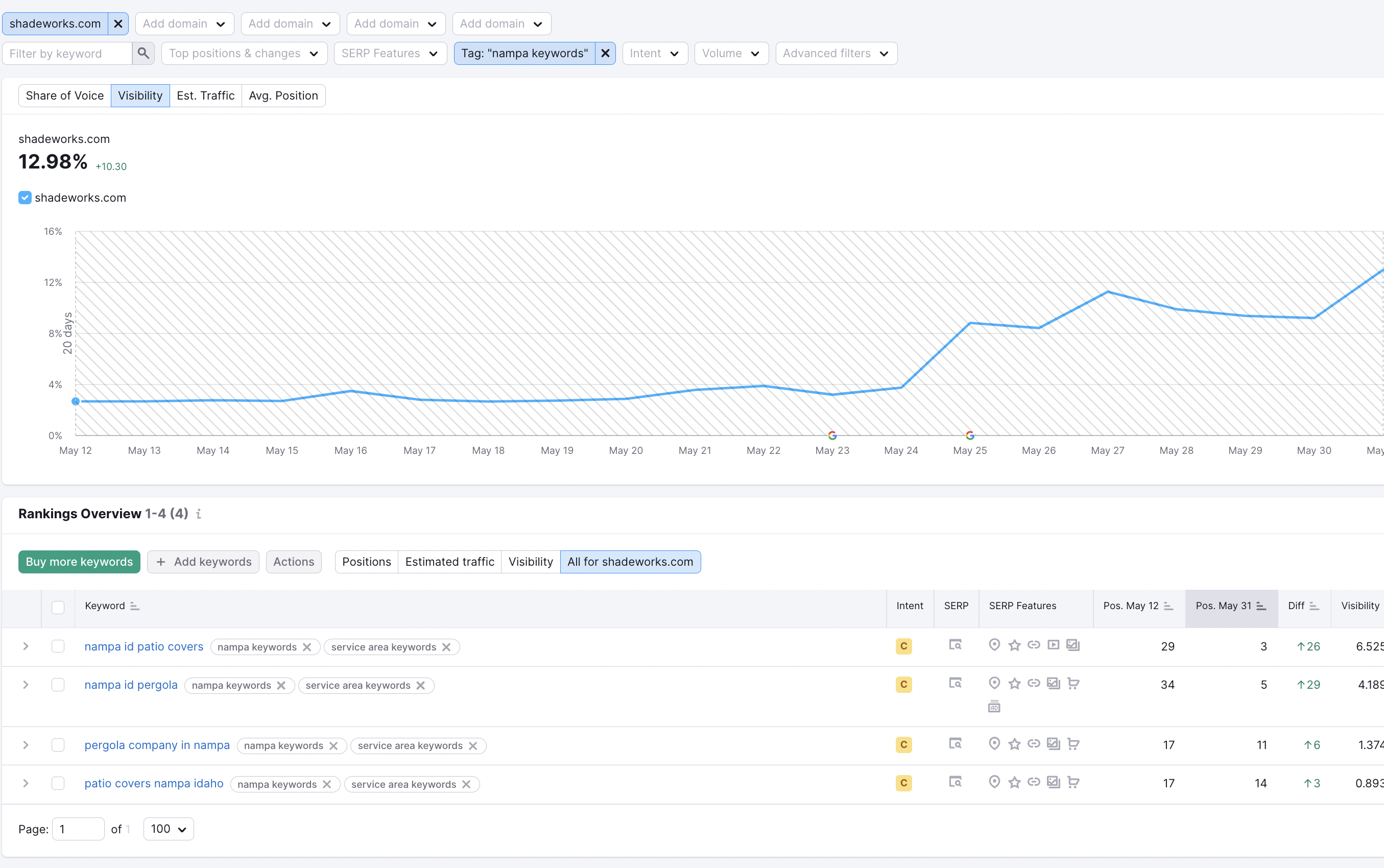Open the nampa id patio covers keyword link
This screenshot has height=868, width=1384.
[144, 646]
